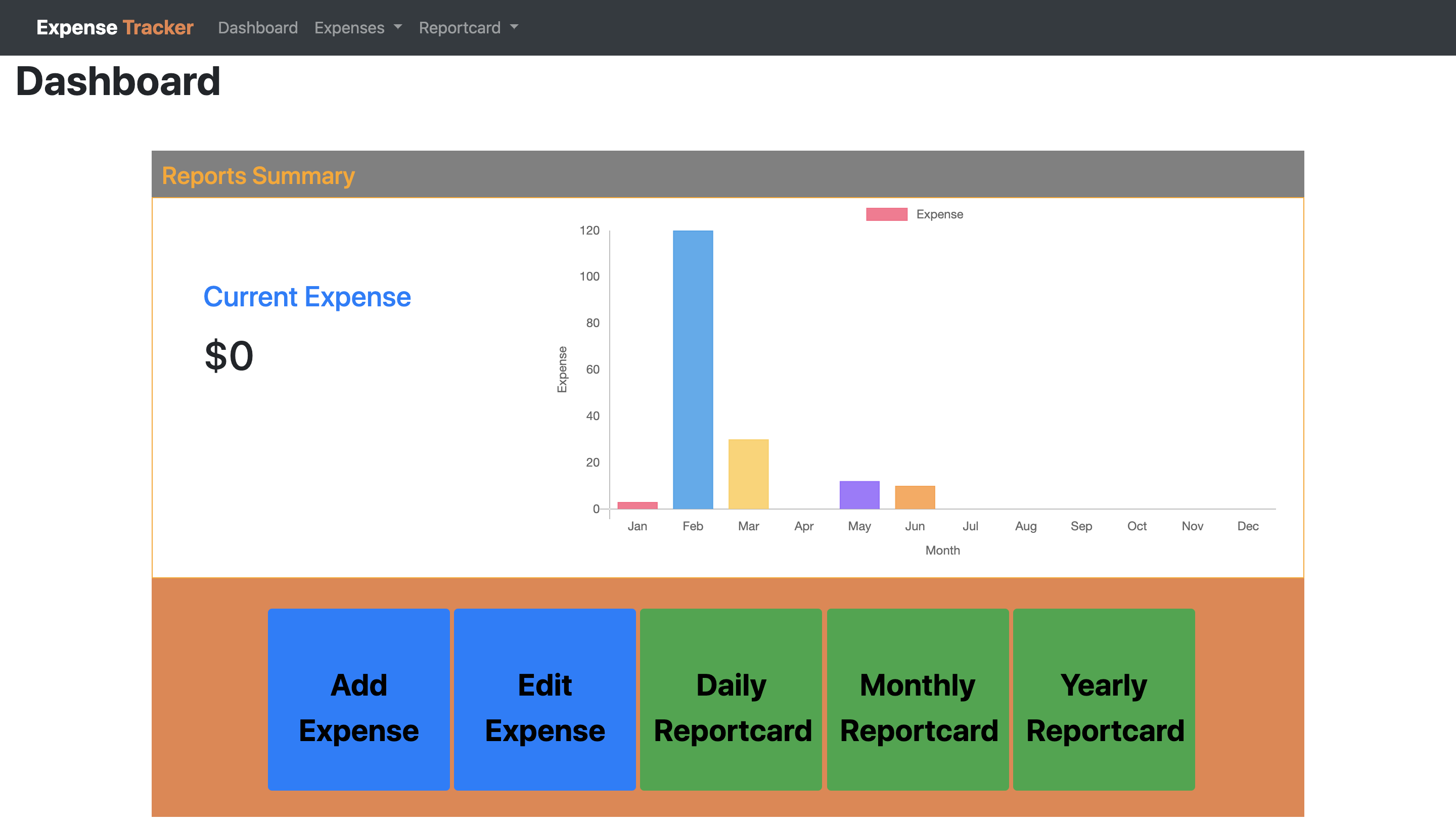This screenshot has height=825, width=1456.
Task: Click the yellow Mar bar
Action: (748, 474)
